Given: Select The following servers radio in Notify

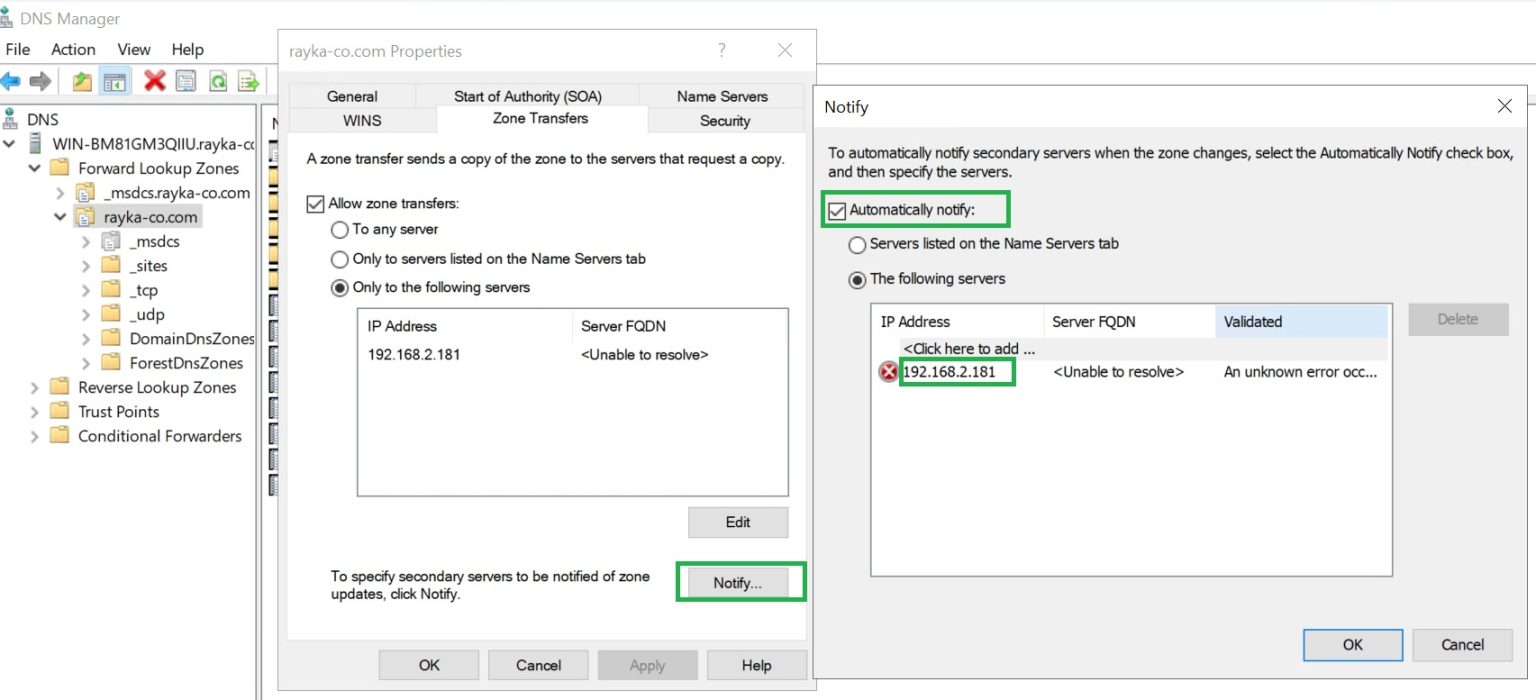Looking at the screenshot, I should tap(857, 279).
